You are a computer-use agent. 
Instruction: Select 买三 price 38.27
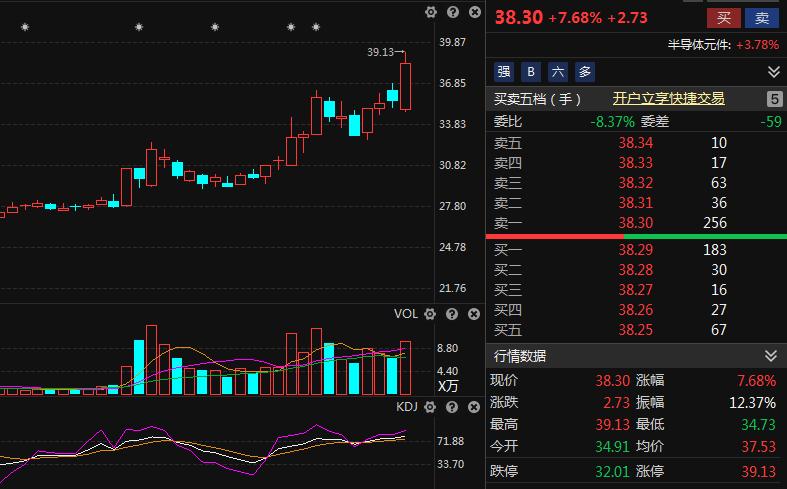[635, 290]
